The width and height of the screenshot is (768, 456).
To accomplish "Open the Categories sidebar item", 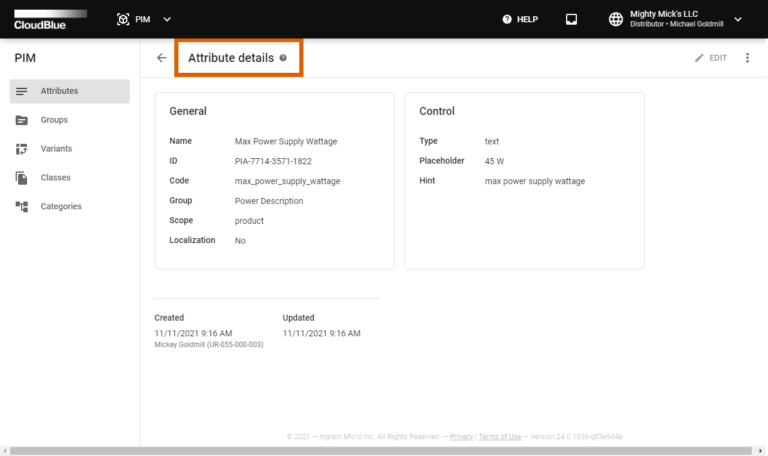I will point(70,207).
